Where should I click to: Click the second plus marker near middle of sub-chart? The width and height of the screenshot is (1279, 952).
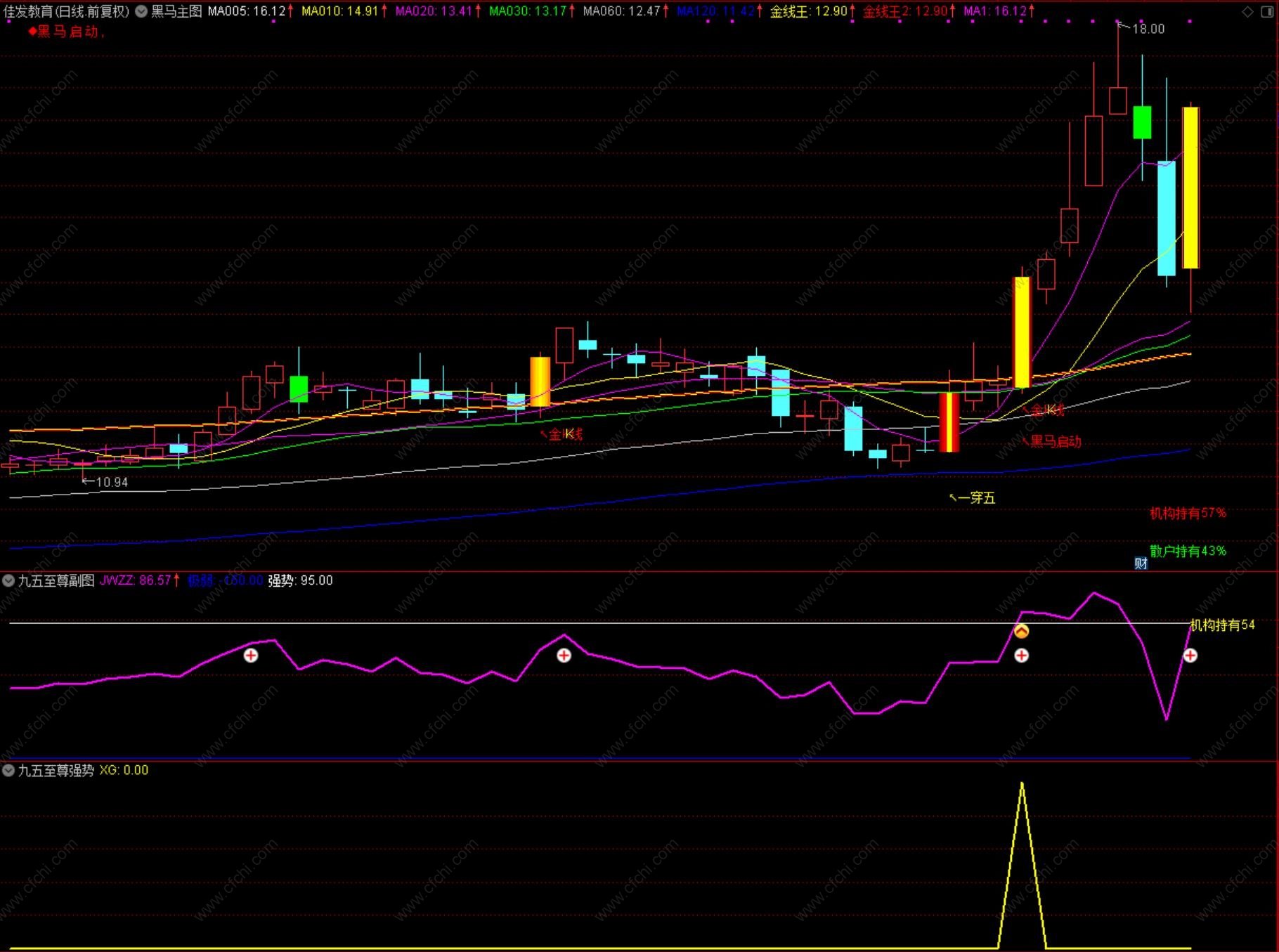pyautogui.click(x=564, y=656)
